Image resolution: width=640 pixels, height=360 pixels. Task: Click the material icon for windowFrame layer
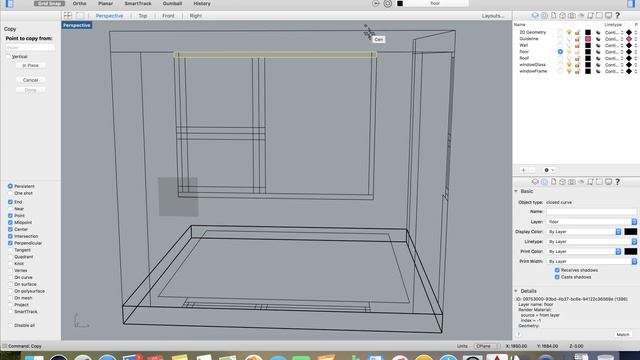click(598, 71)
